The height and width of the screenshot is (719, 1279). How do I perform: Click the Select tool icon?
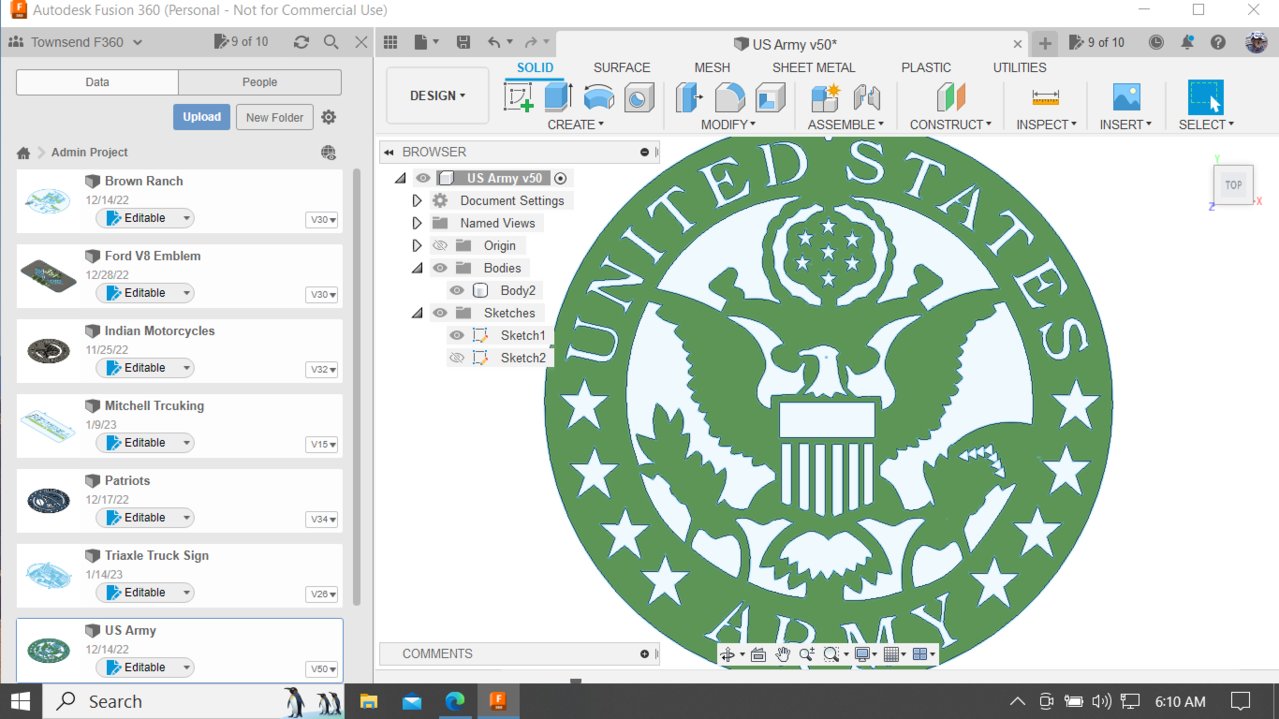coord(1206,97)
